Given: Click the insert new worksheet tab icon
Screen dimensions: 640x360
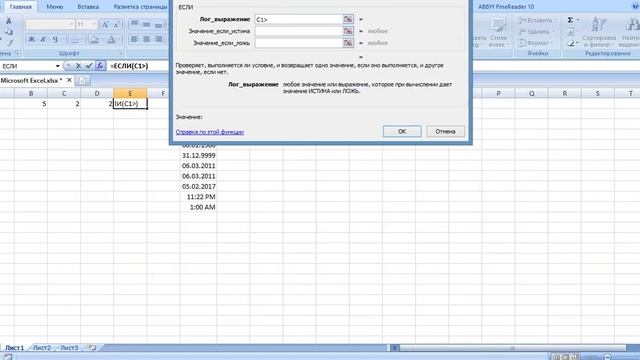Looking at the screenshot, I should 92,348.
